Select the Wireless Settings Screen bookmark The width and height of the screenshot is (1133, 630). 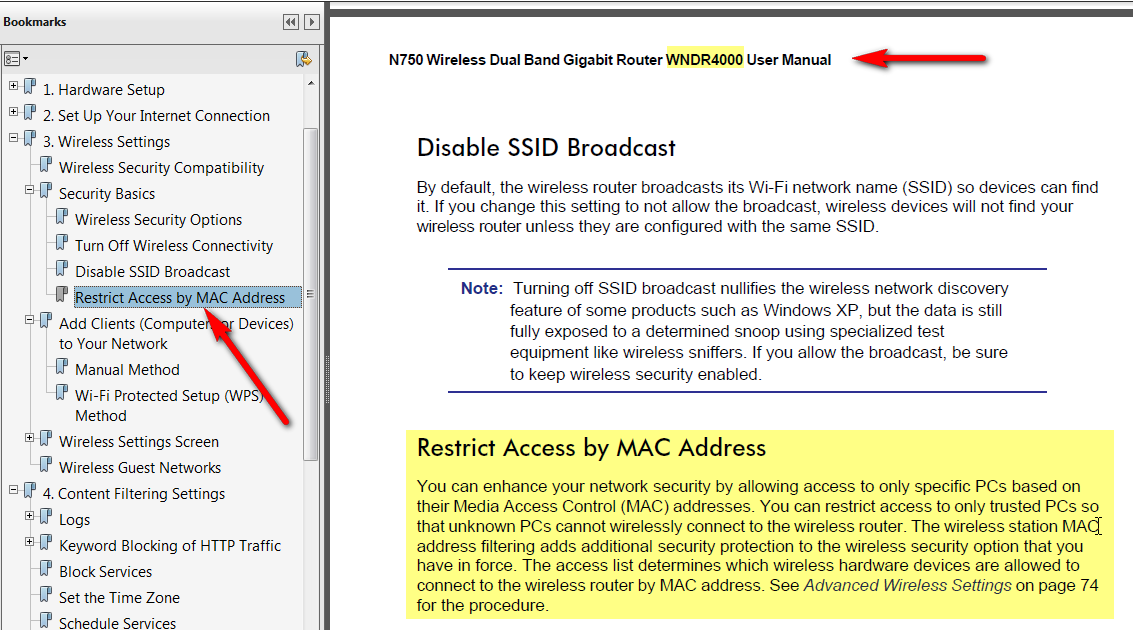click(x=139, y=441)
